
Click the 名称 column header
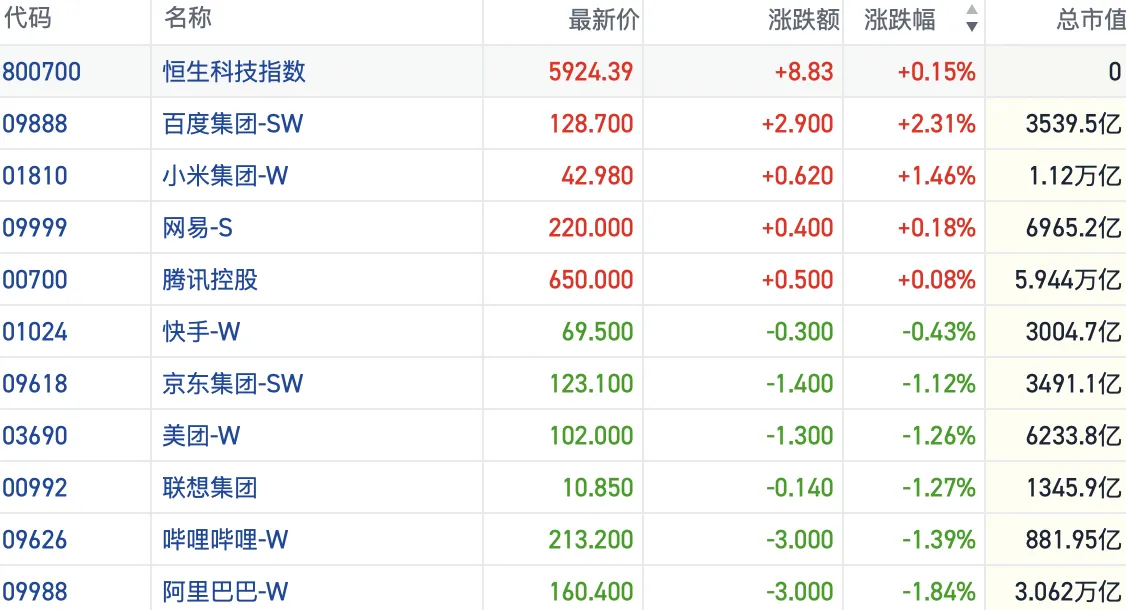(187, 17)
